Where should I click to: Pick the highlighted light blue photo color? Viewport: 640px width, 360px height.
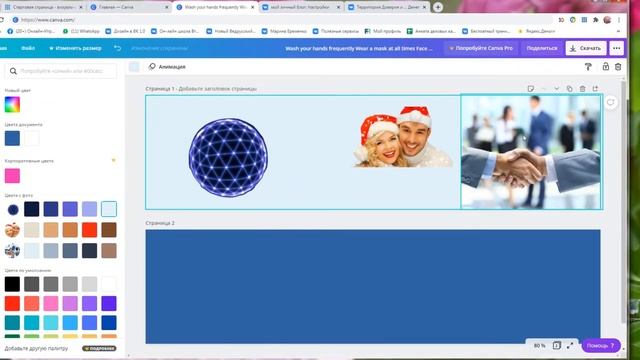click(x=109, y=209)
